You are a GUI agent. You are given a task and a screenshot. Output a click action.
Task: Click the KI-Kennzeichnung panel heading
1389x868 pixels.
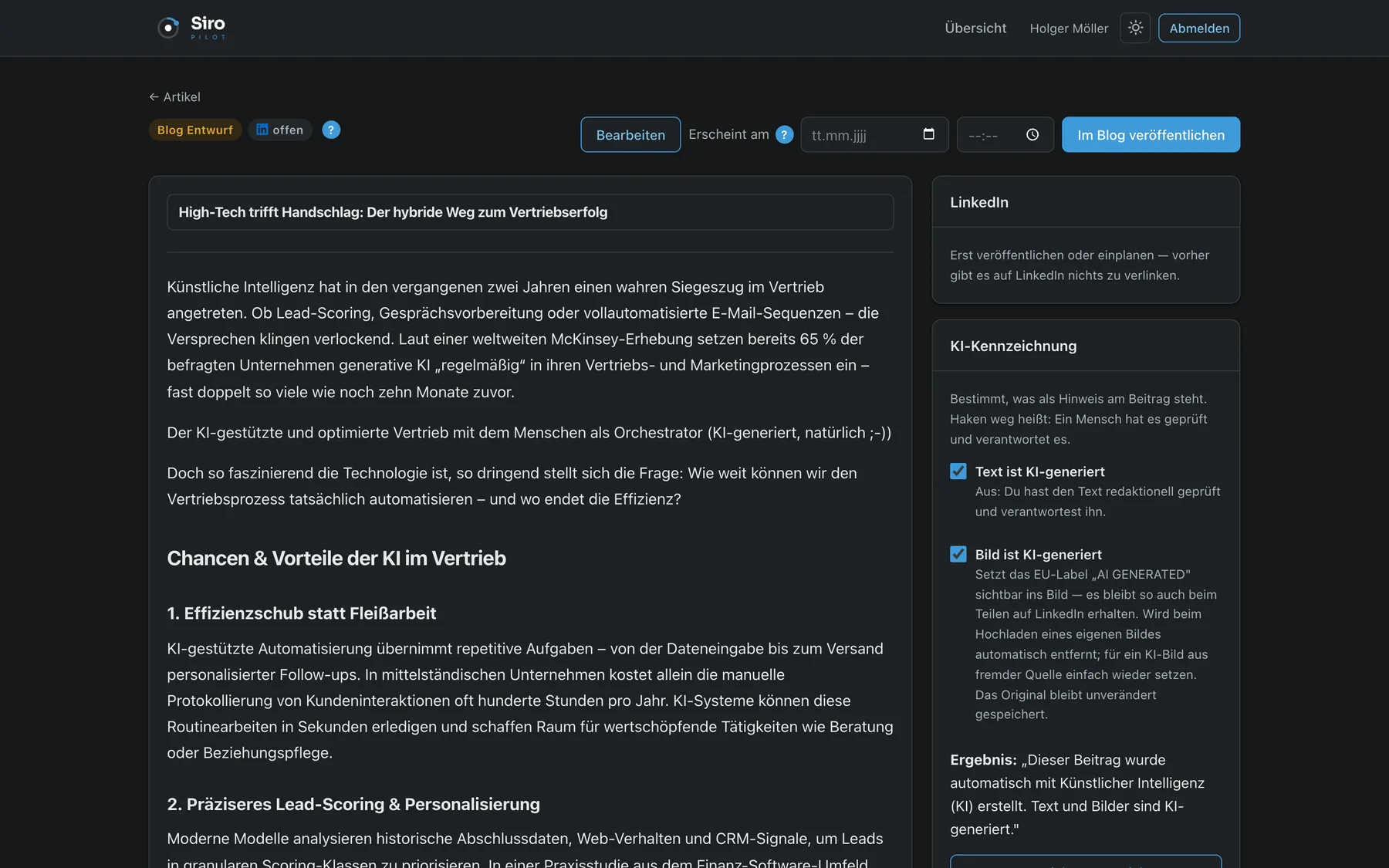click(x=1013, y=346)
